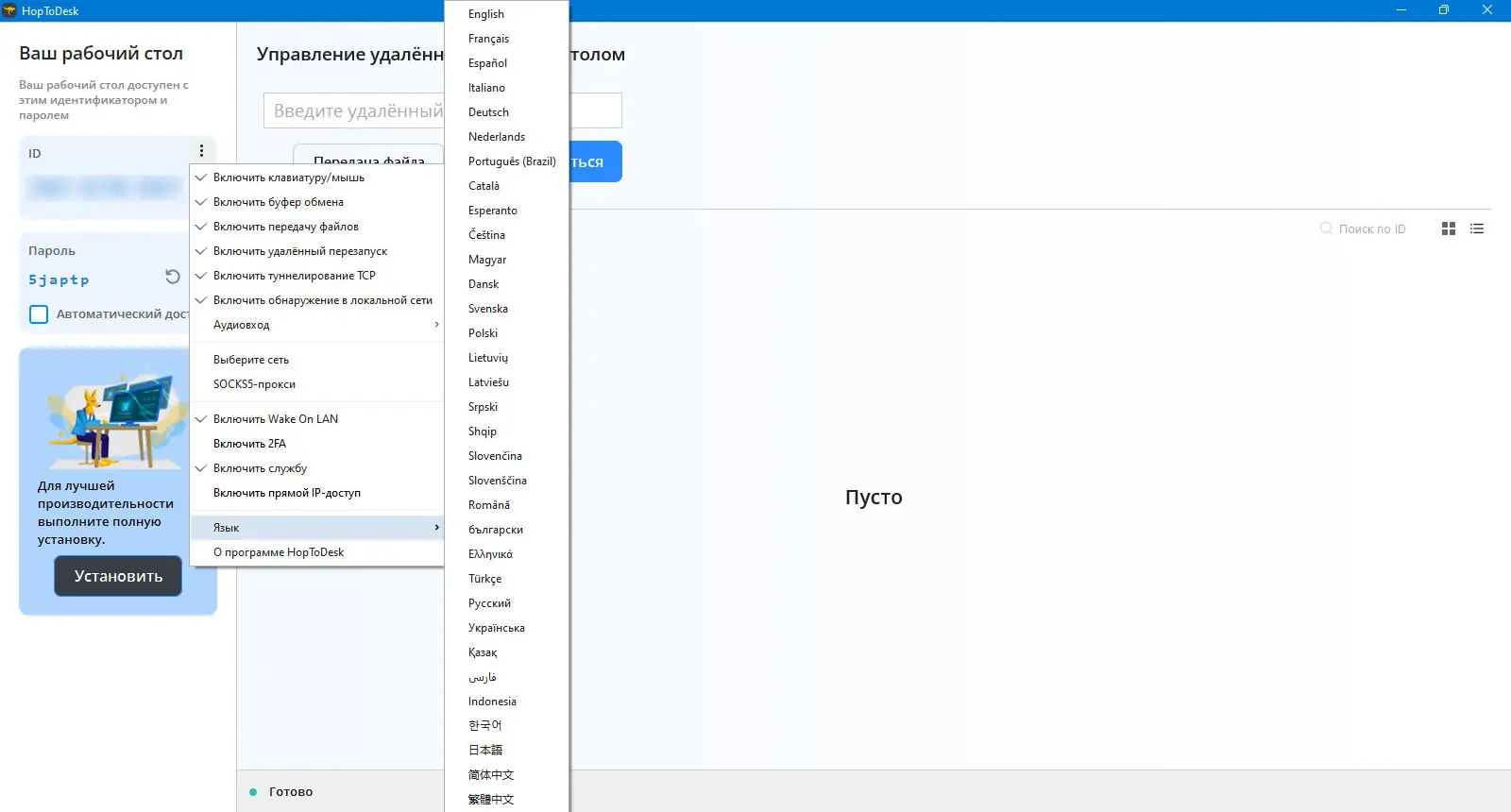1511x812 pixels.
Task: Choose Esperanto language
Action: 507,211
